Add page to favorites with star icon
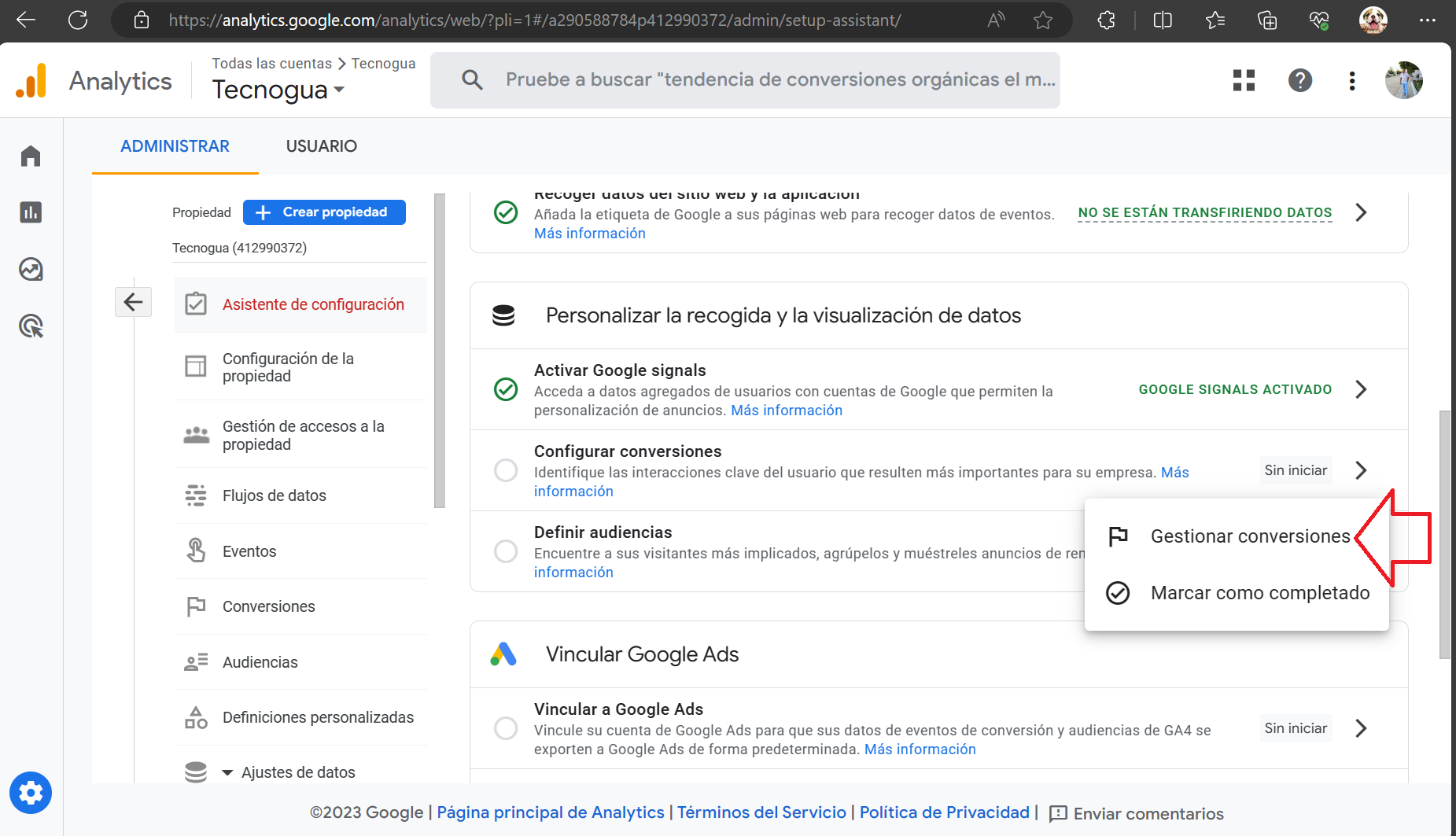 (x=1043, y=20)
